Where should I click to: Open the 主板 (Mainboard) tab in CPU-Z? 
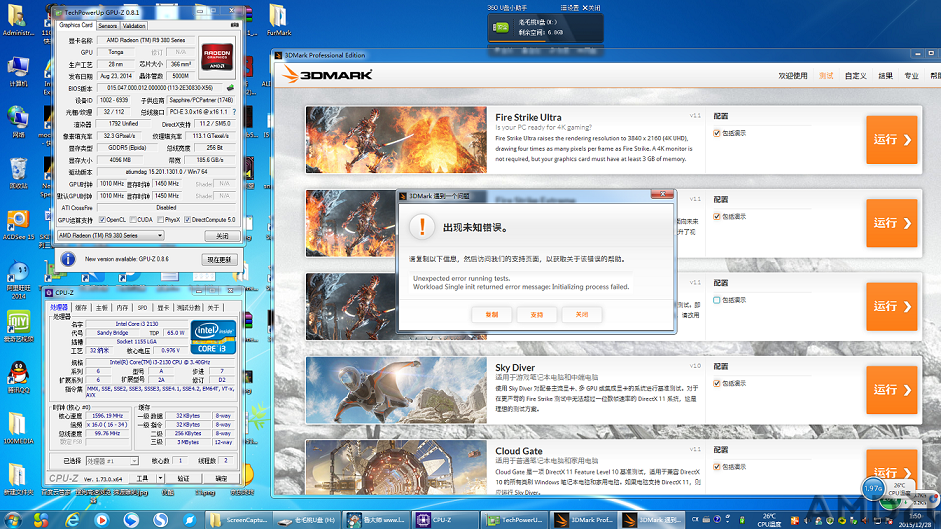tap(101, 307)
